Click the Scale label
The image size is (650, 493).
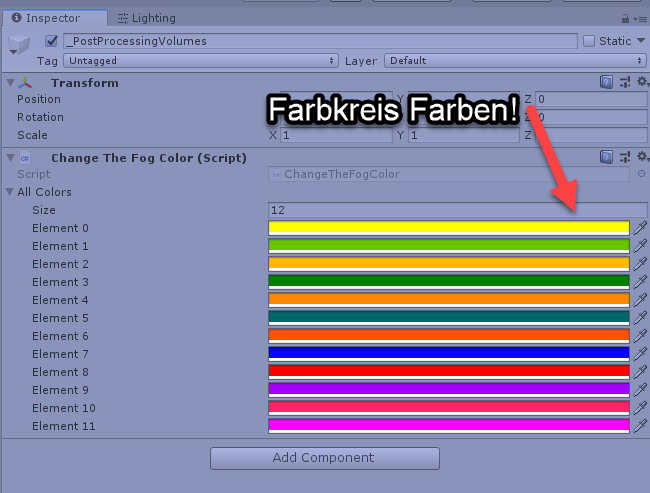[x=32, y=135]
